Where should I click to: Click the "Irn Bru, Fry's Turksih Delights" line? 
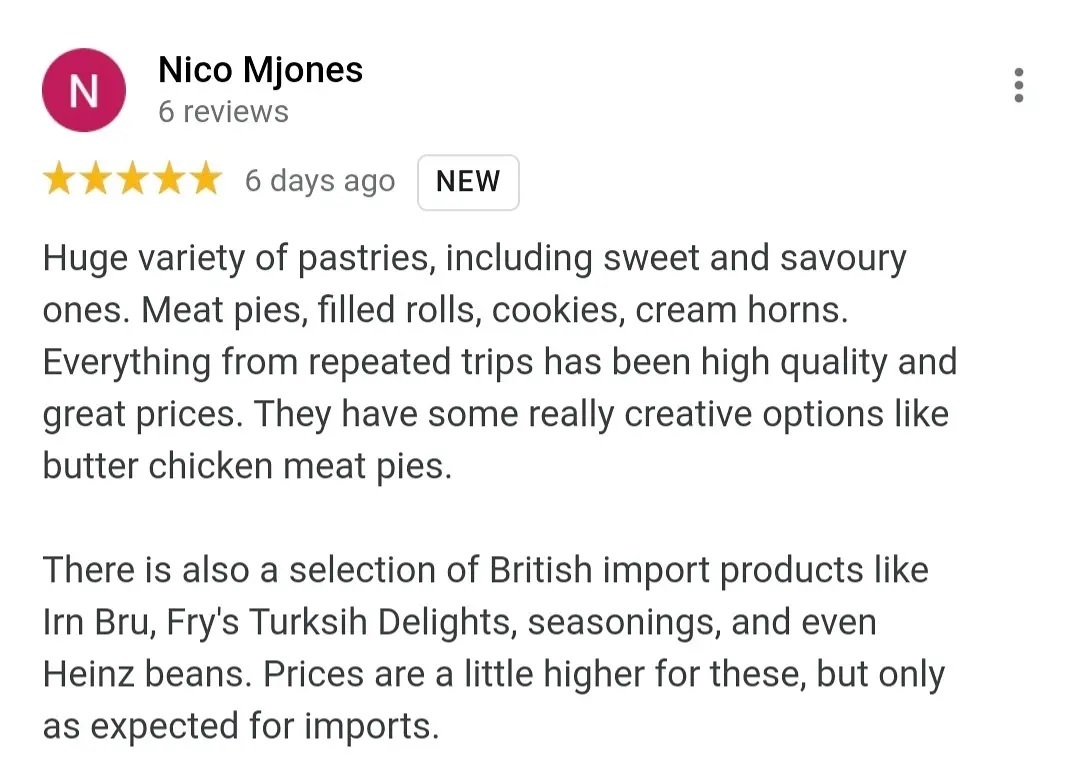tap(459, 622)
